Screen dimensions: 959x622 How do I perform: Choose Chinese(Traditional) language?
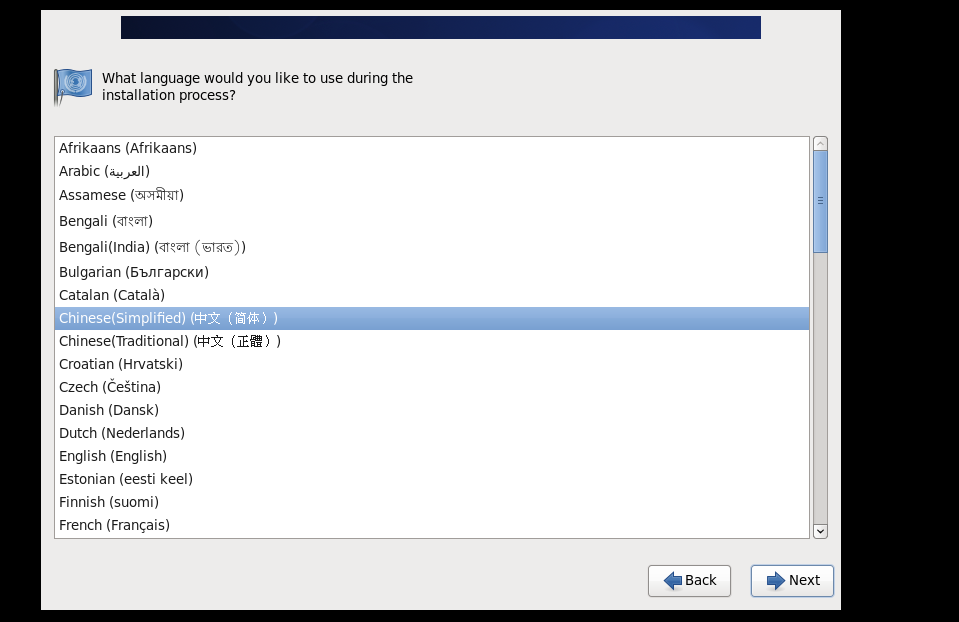tap(432, 341)
